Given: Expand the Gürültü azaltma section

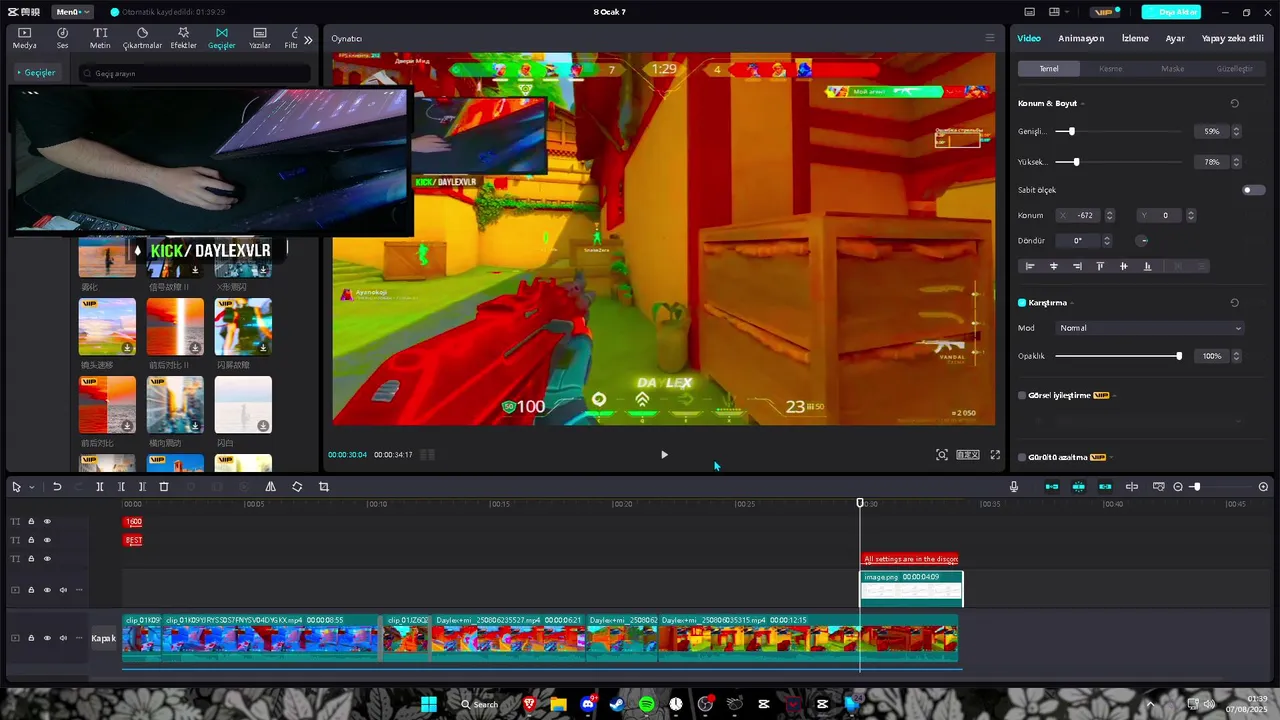Looking at the screenshot, I should pyautogui.click(x=1111, y=457).
